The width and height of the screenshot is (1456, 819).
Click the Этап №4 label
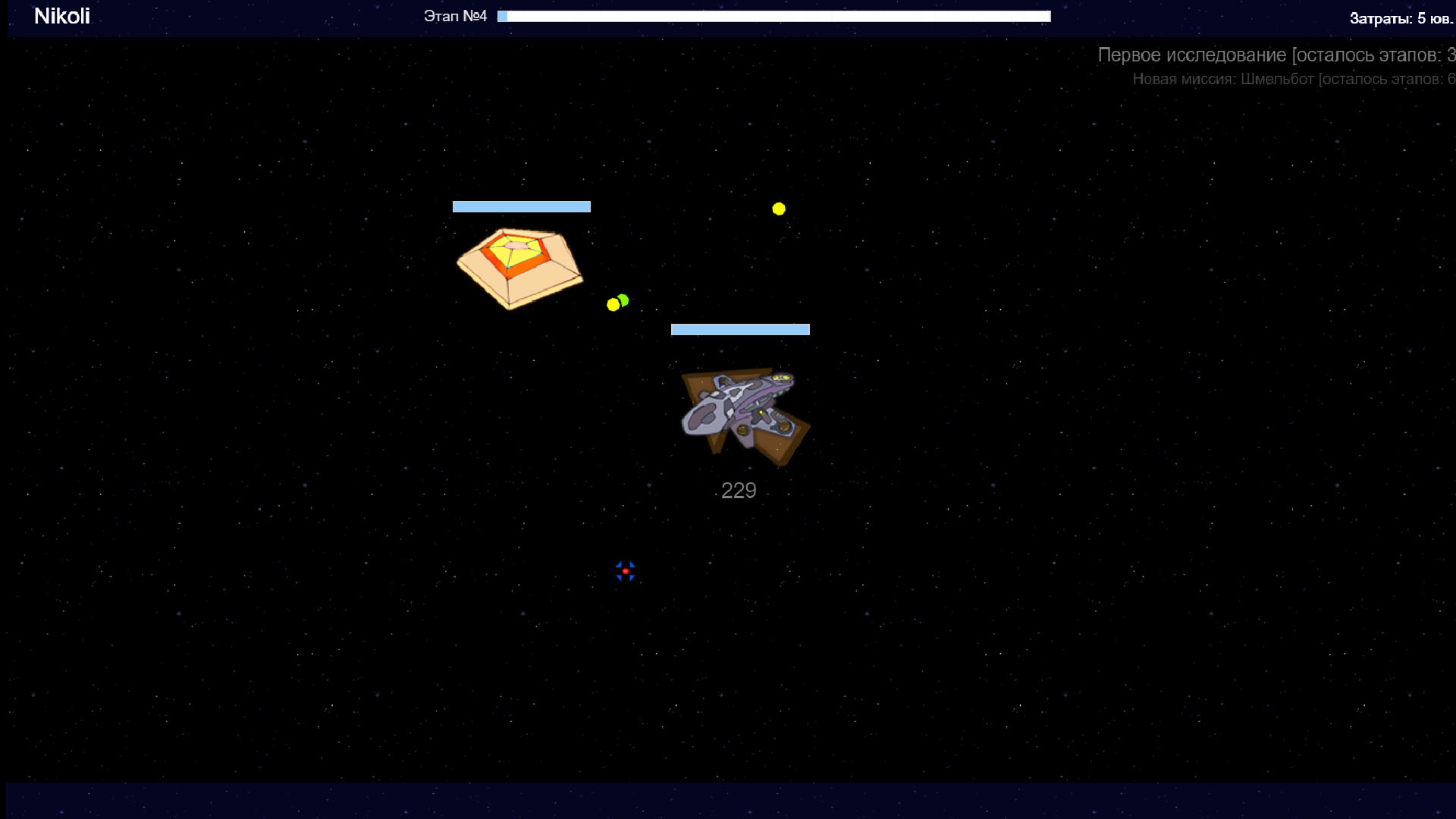[455, 15]
